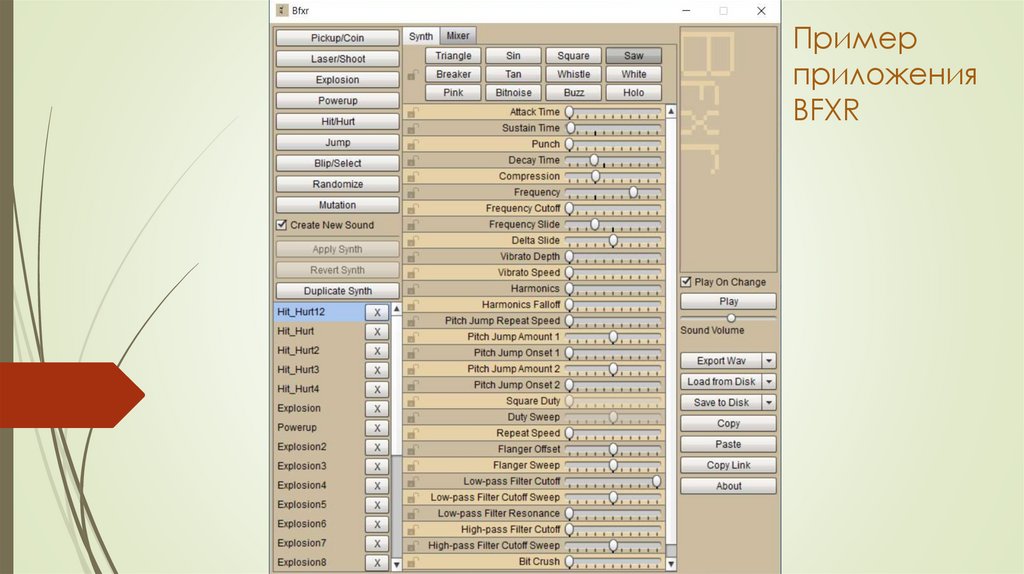Select the Square waveform
The height and width of the screenshot is (574, 1024).
[573, 56]
